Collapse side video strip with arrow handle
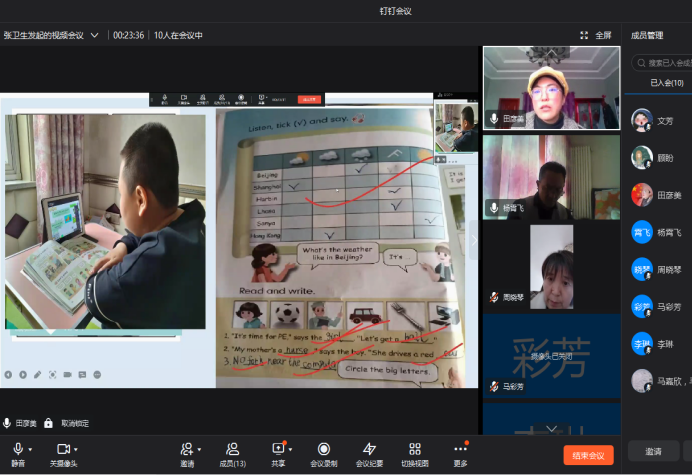This screenshot has height=476, width=692. (474, 240)
